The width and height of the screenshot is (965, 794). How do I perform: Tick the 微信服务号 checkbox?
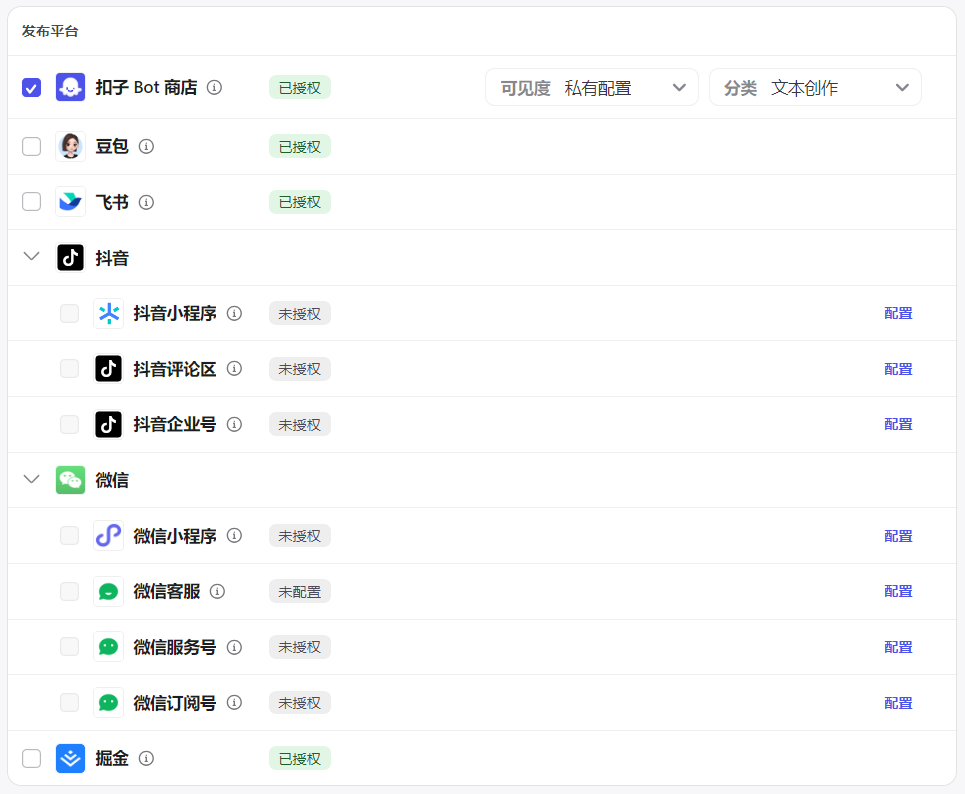70,647
